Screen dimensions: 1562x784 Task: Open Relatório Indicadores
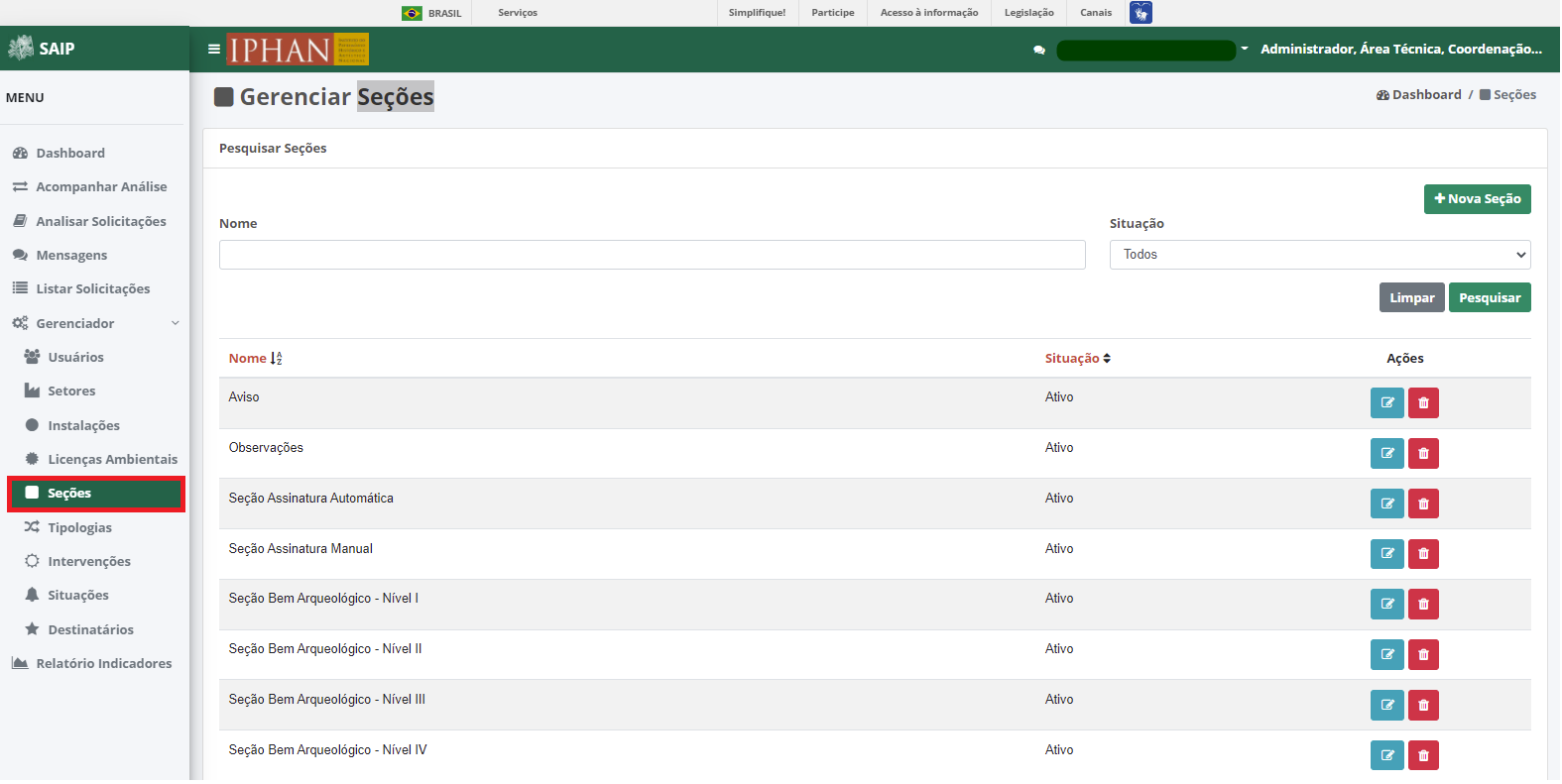94,664
